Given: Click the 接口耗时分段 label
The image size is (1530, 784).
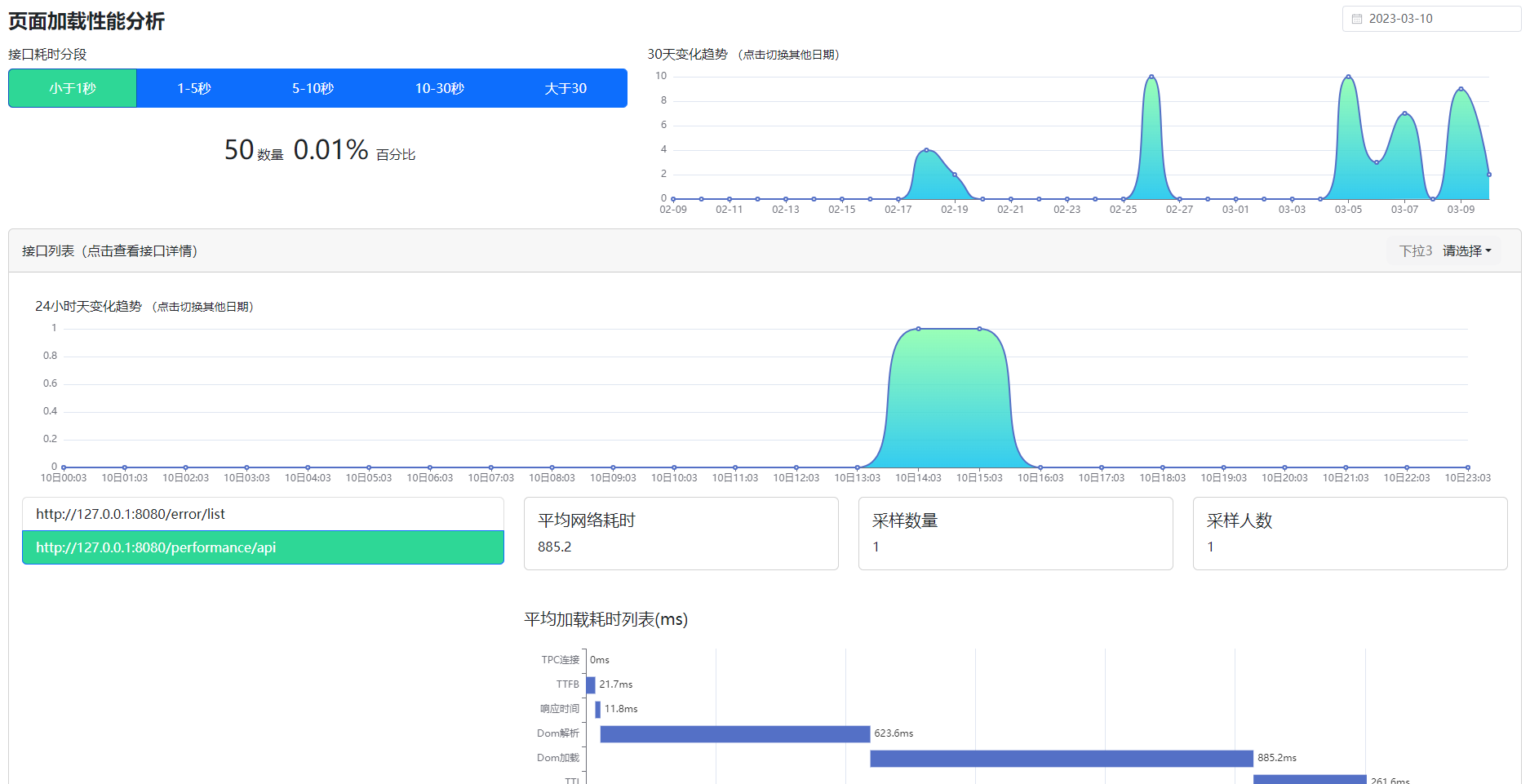Looking at the screenshot, I should (47, 55).
